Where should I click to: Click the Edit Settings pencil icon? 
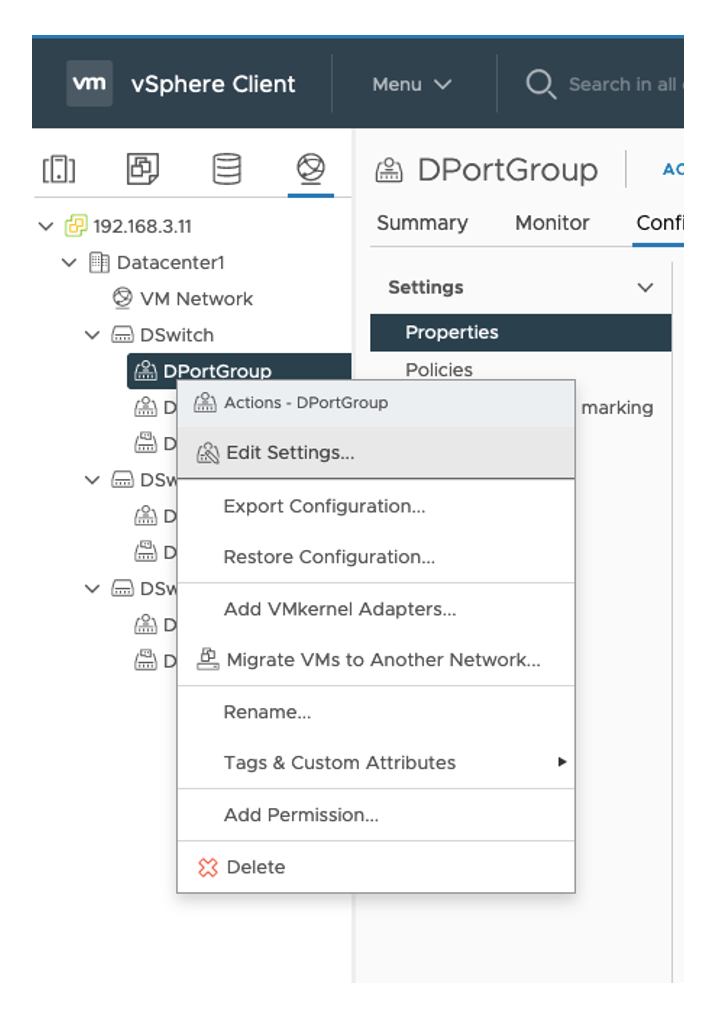(208, 453)
